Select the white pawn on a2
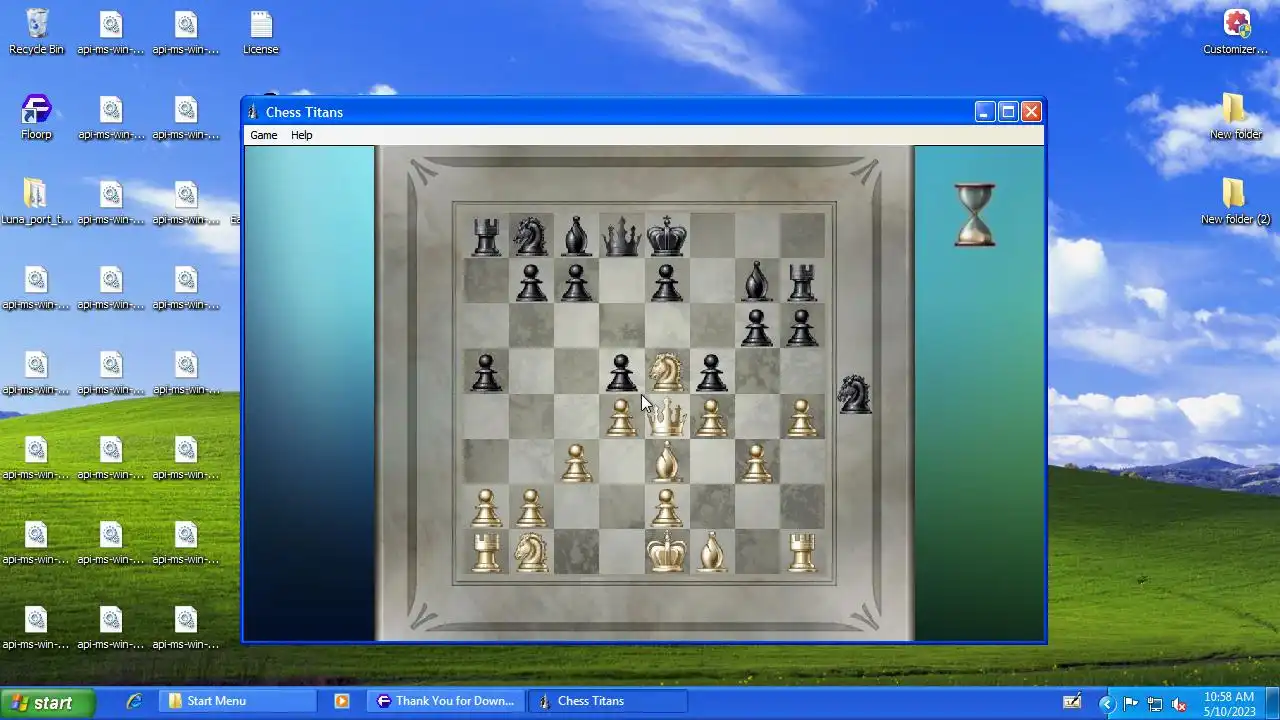The width and height of the screenshot is (1280, 720). click(486, 508)
